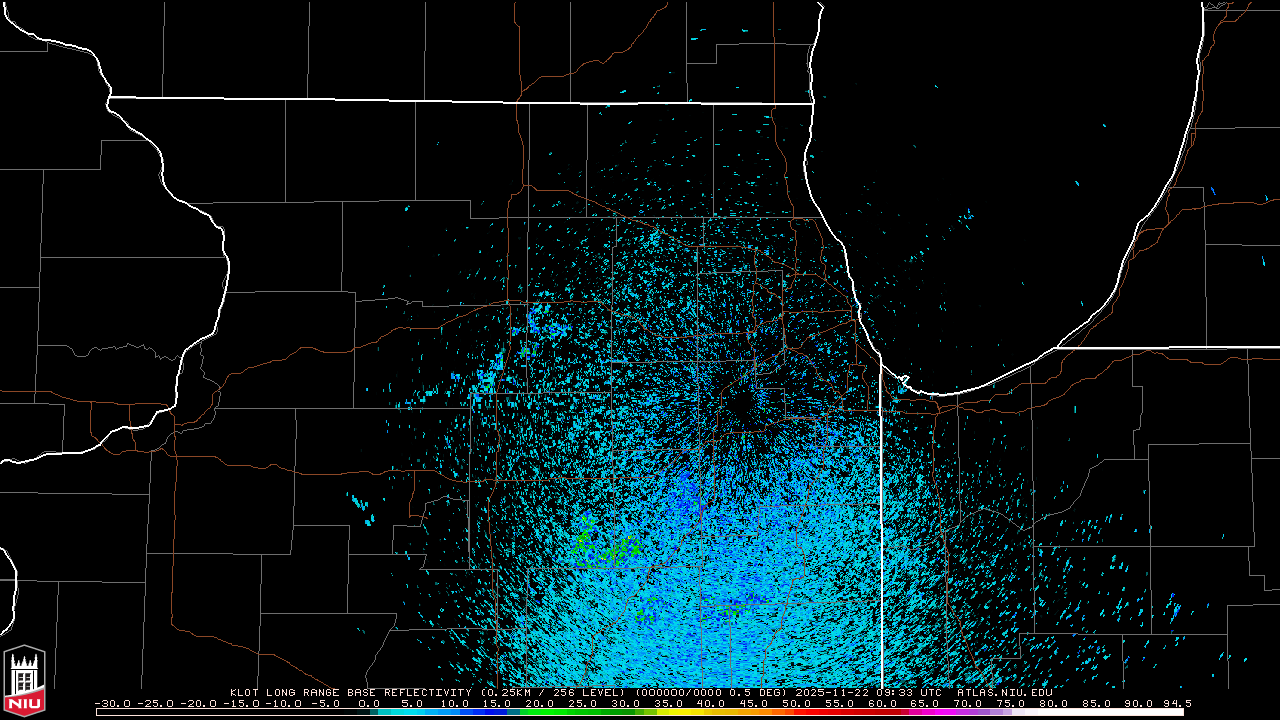Click the KLOT radar site center
The image size is (1280, 720).
click(743, 405)
